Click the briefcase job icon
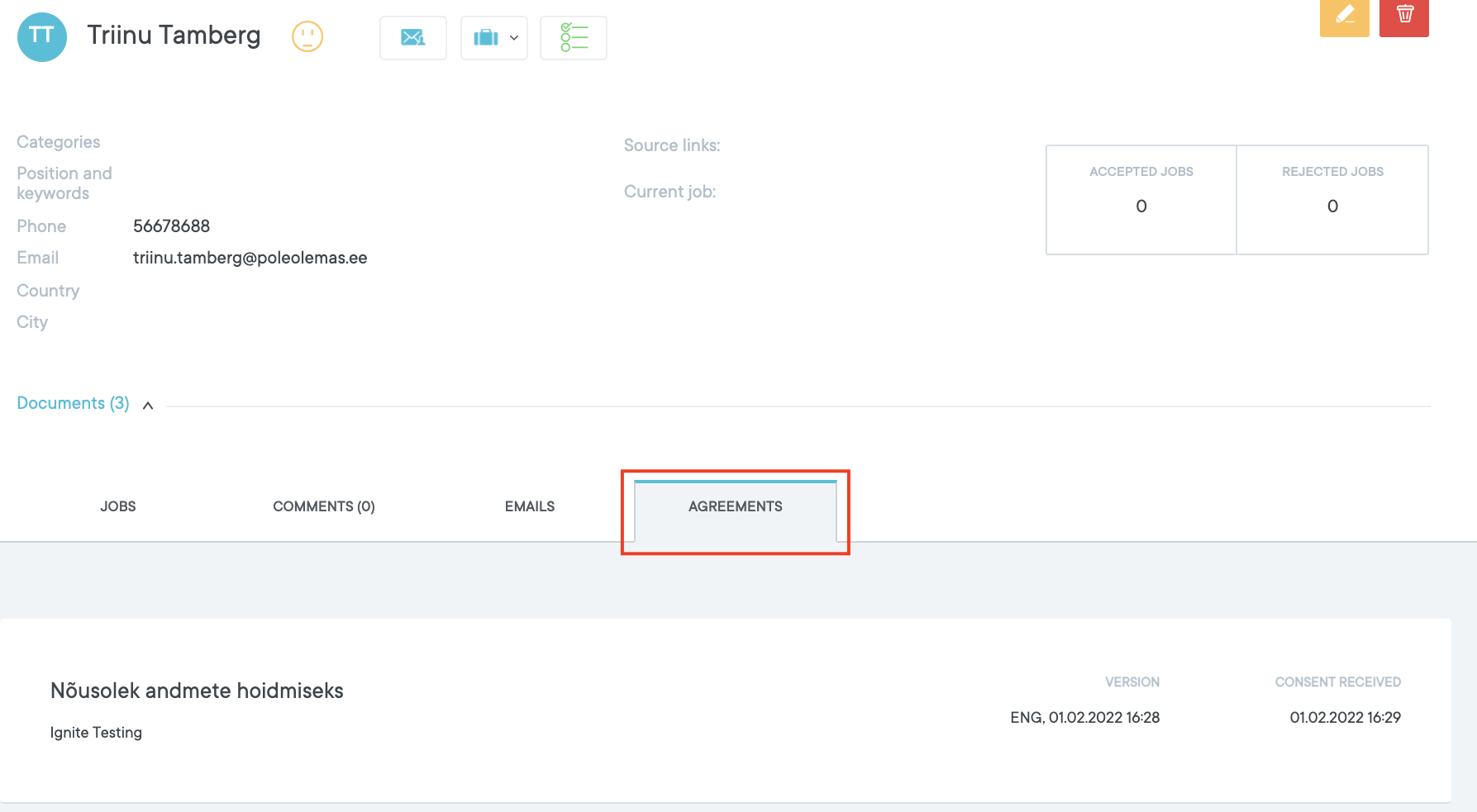This screenshot has height=812, width=1477. pos(485,38)
